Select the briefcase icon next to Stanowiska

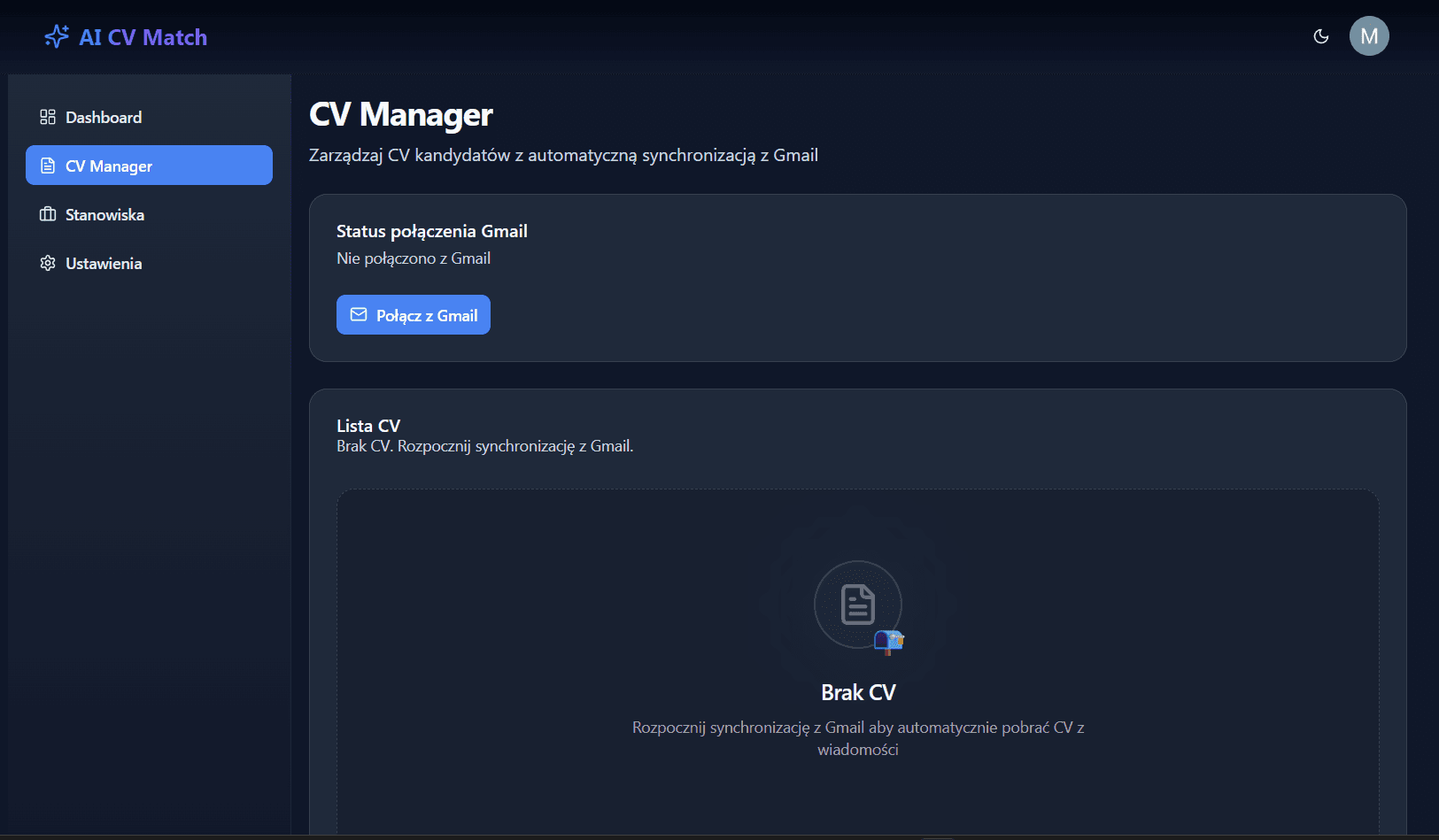(x=48, y=214)
